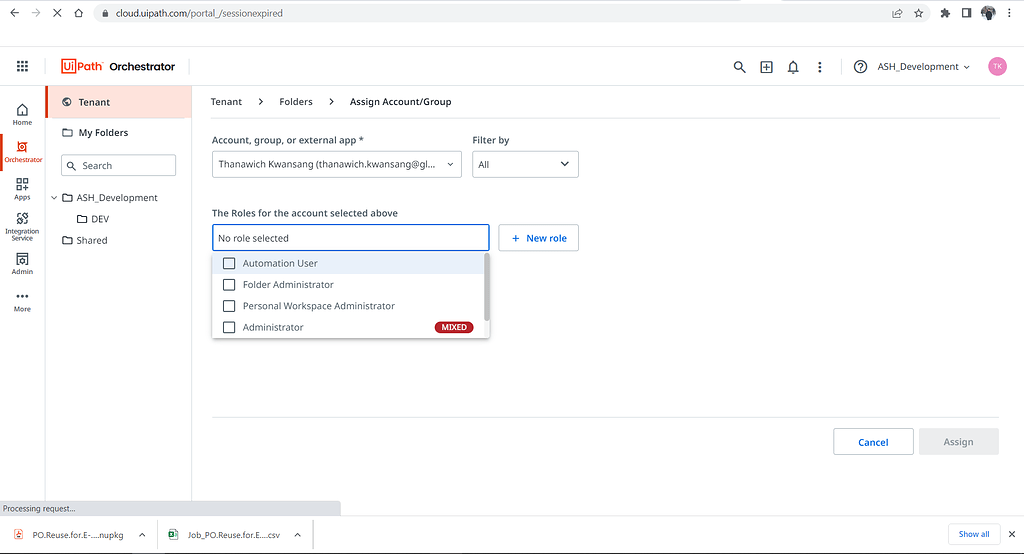Viewport: 1024px width, 554px height.
Task: Open Apps from the left rail
Action: 22,189
